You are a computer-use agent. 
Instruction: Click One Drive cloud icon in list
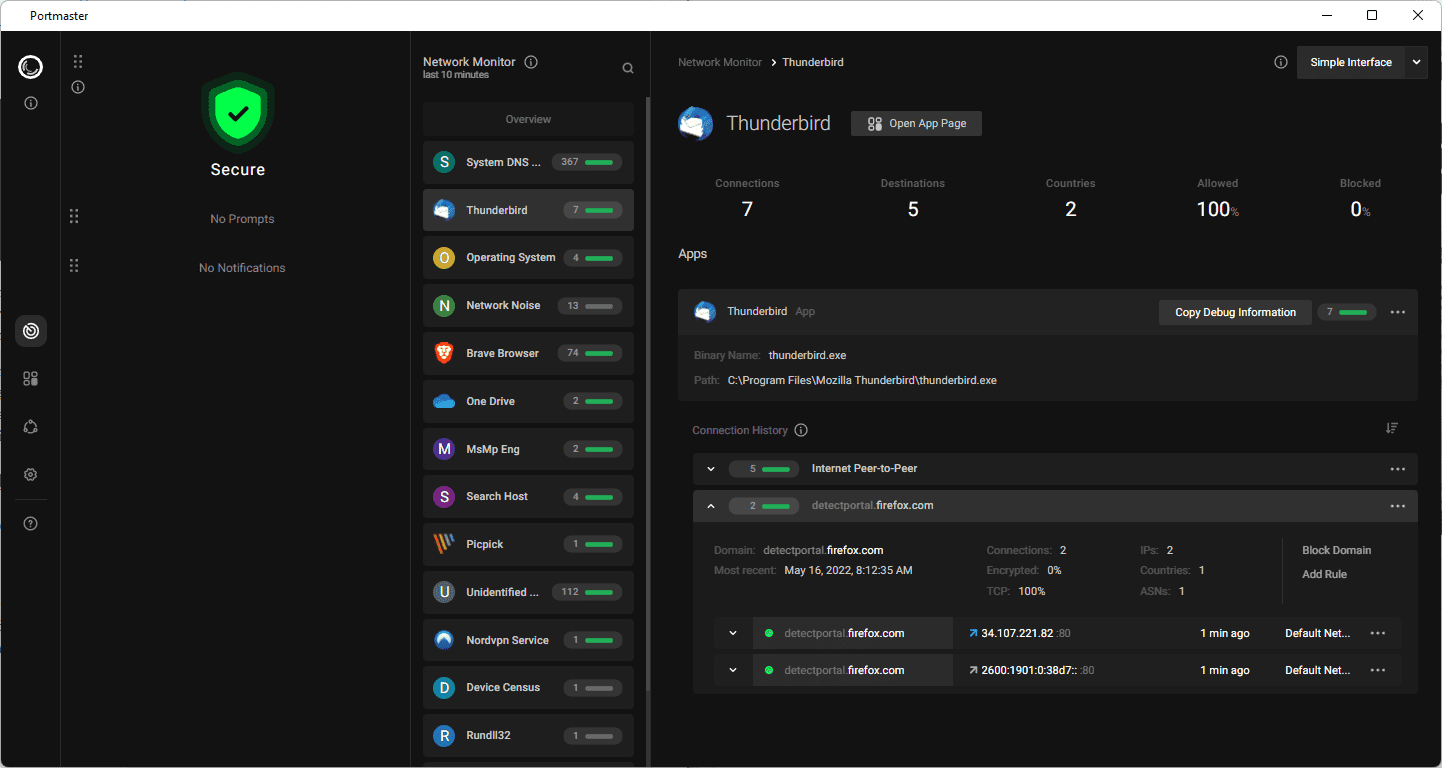pyautogui.click(x=444, y=401)
